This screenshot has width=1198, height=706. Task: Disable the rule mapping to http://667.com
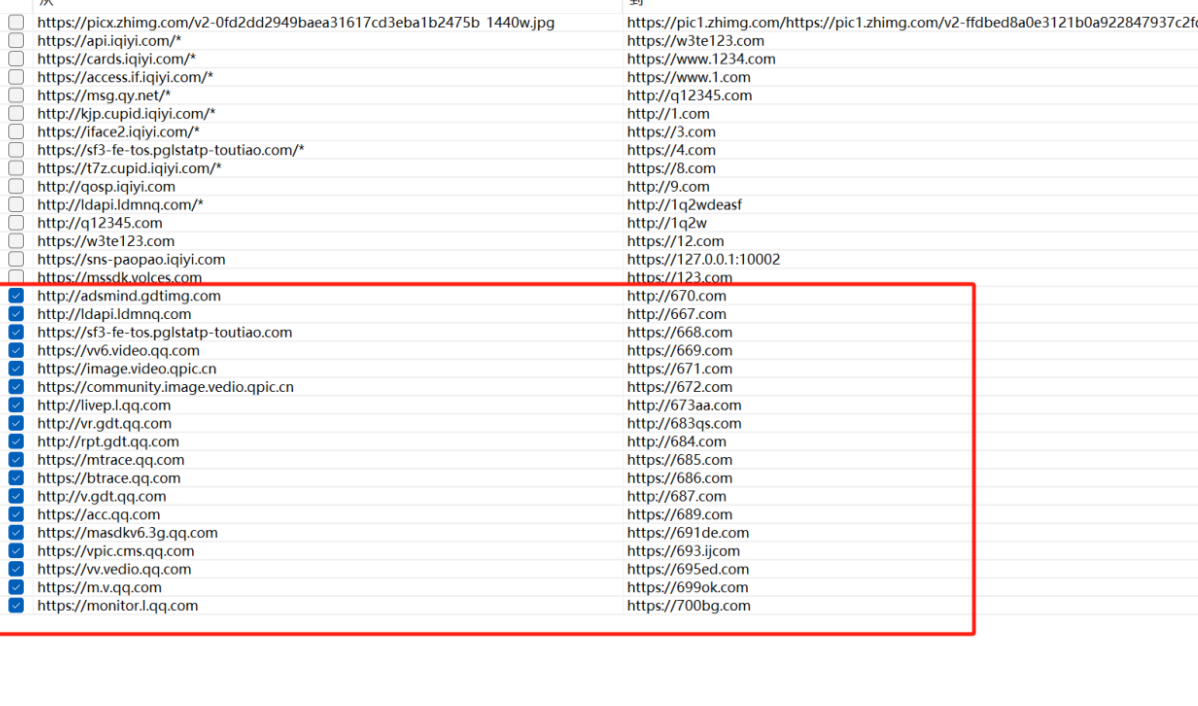coord(16,314)
